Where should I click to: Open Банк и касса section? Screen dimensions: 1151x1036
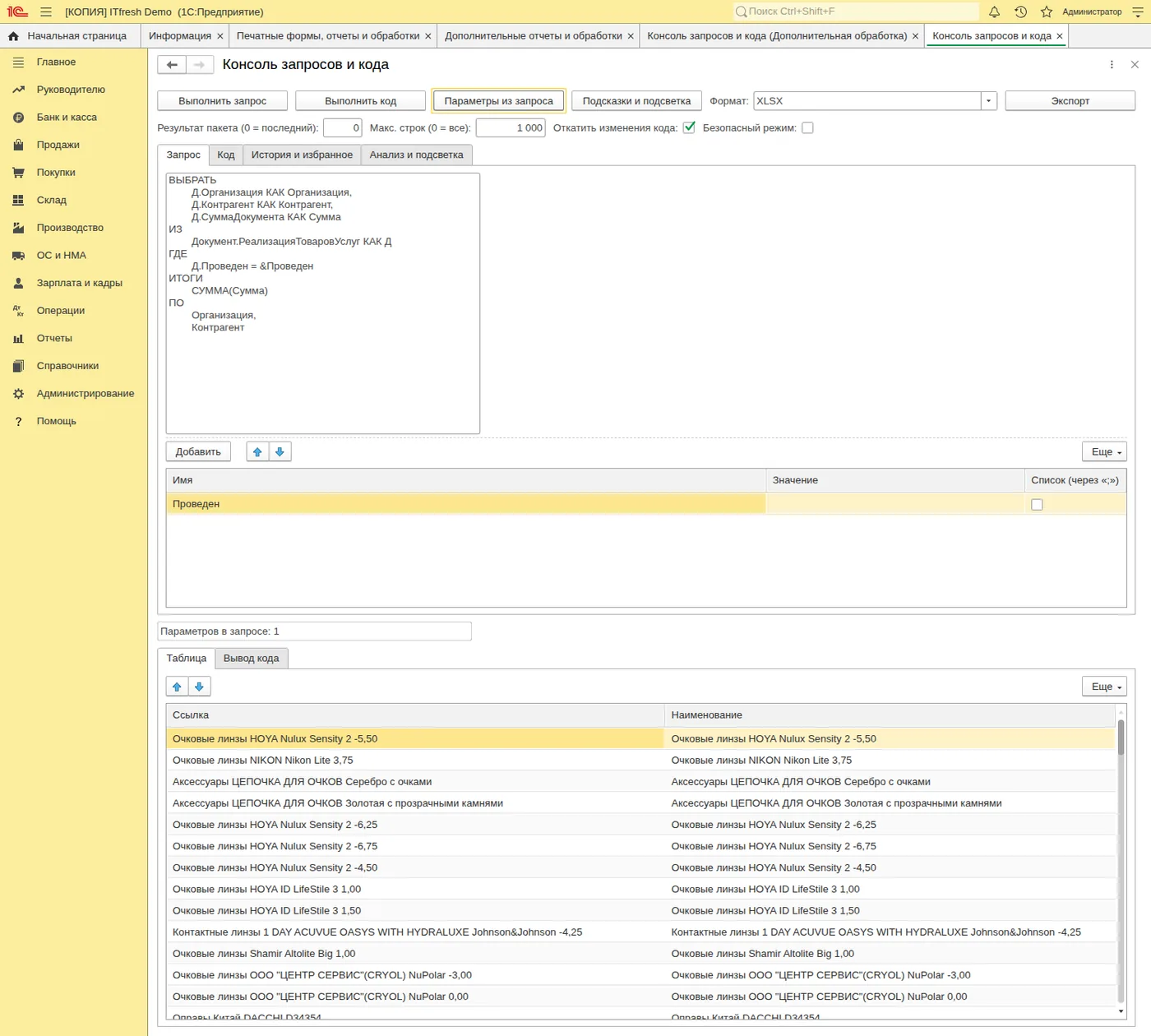point(67,118)
